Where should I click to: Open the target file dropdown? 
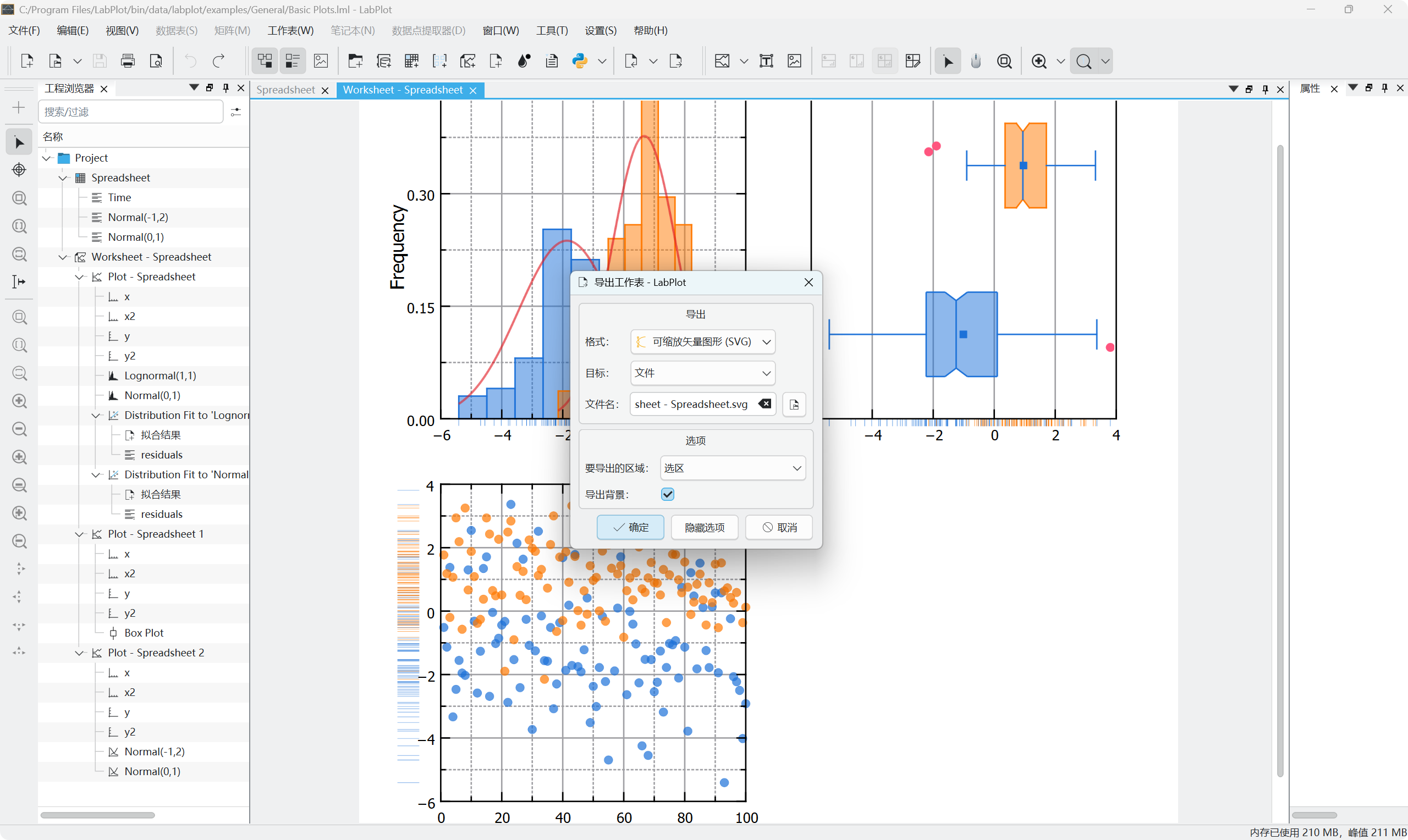pos(702,373)
